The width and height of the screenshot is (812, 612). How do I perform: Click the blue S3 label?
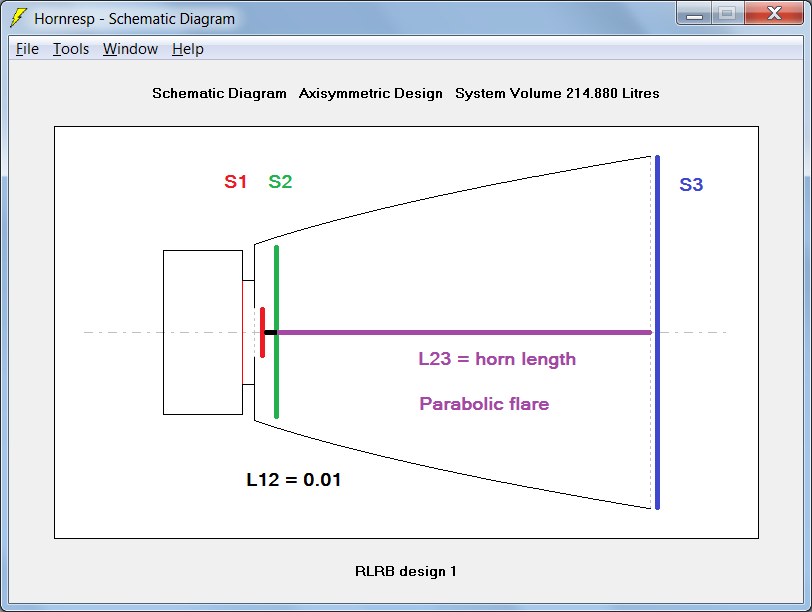coord(691,185)
